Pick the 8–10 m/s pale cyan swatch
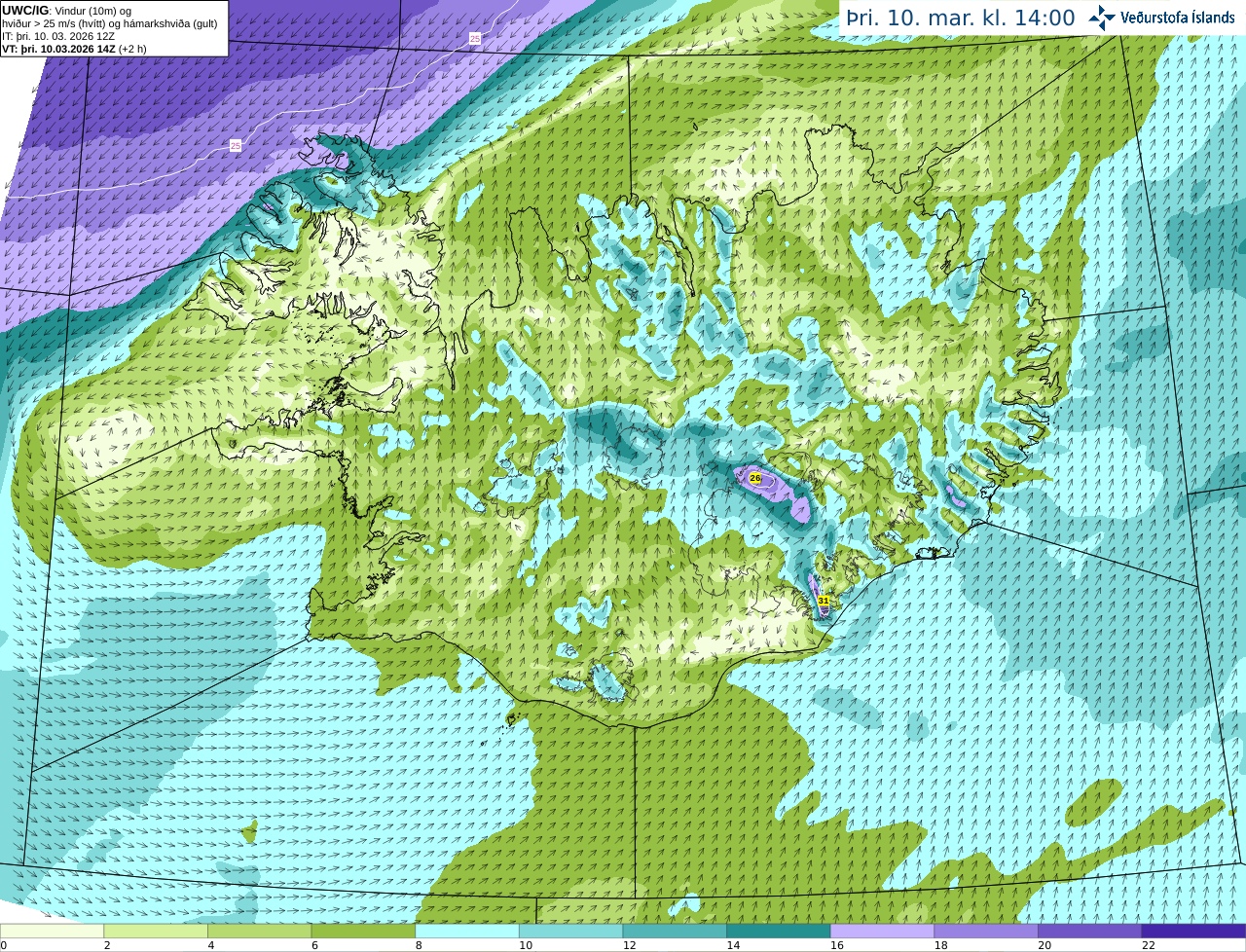Image resolution: width=1246 pixels, height=952 pixels. coord(467,931)
